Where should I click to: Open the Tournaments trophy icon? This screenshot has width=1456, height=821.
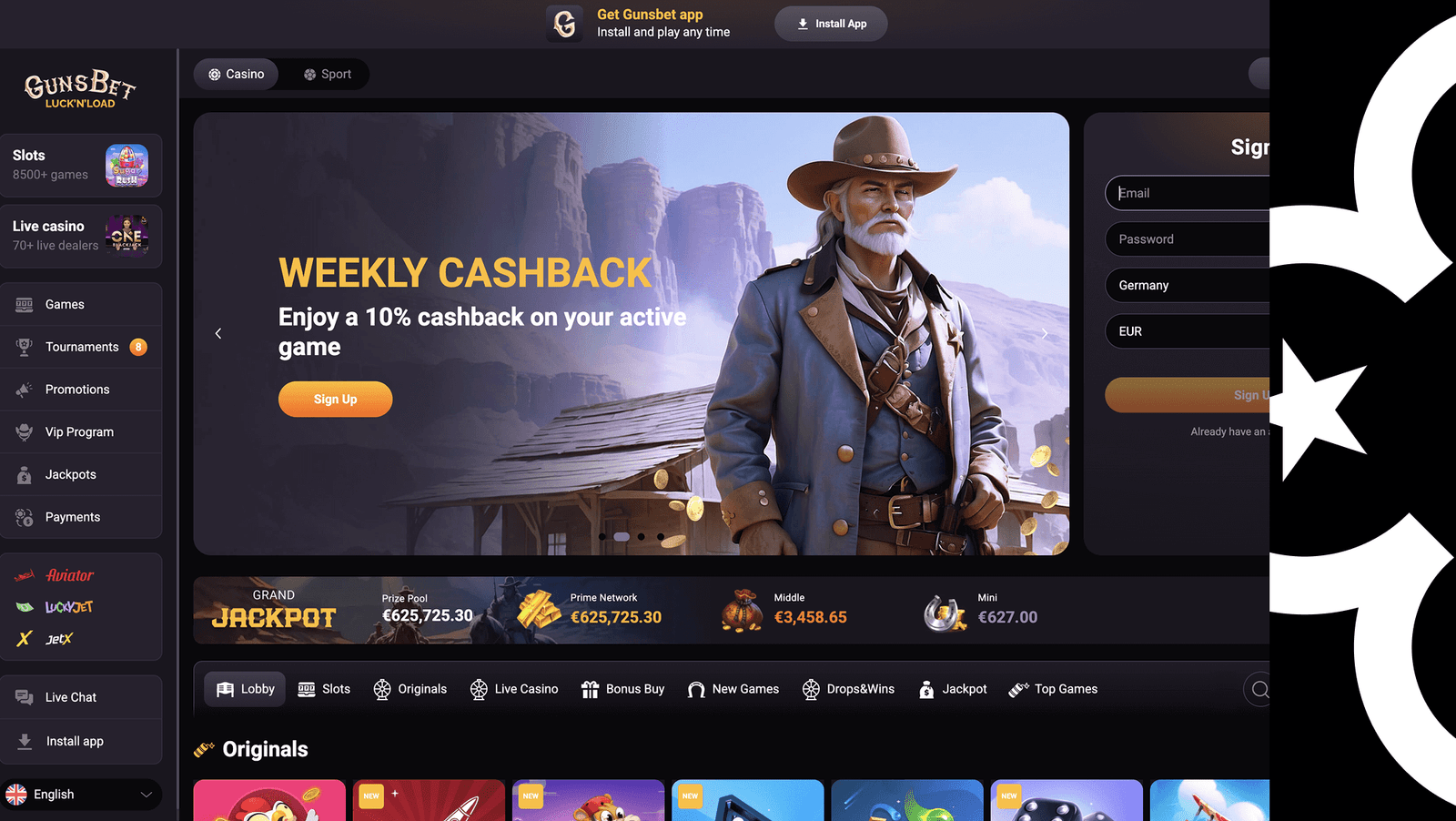pos(25,347)
